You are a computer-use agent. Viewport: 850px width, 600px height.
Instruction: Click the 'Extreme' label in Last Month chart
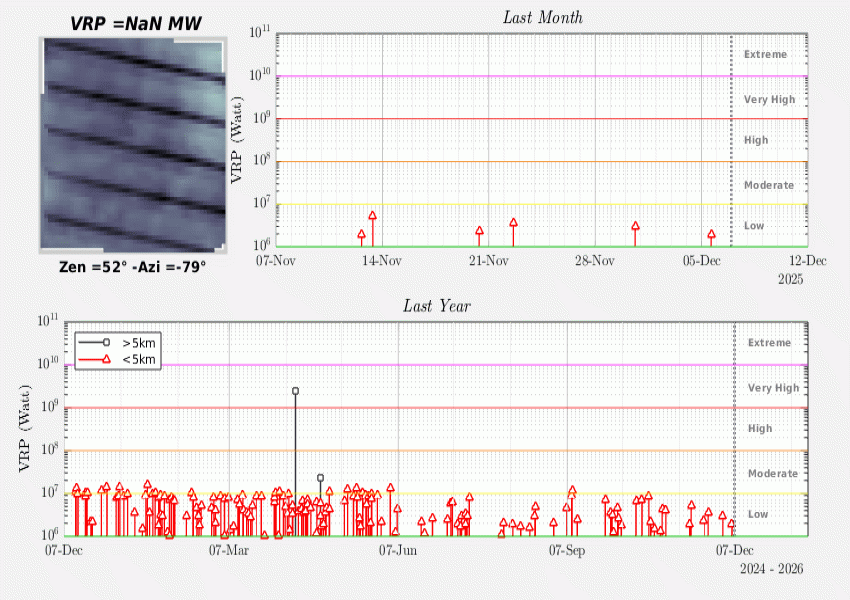765,55
